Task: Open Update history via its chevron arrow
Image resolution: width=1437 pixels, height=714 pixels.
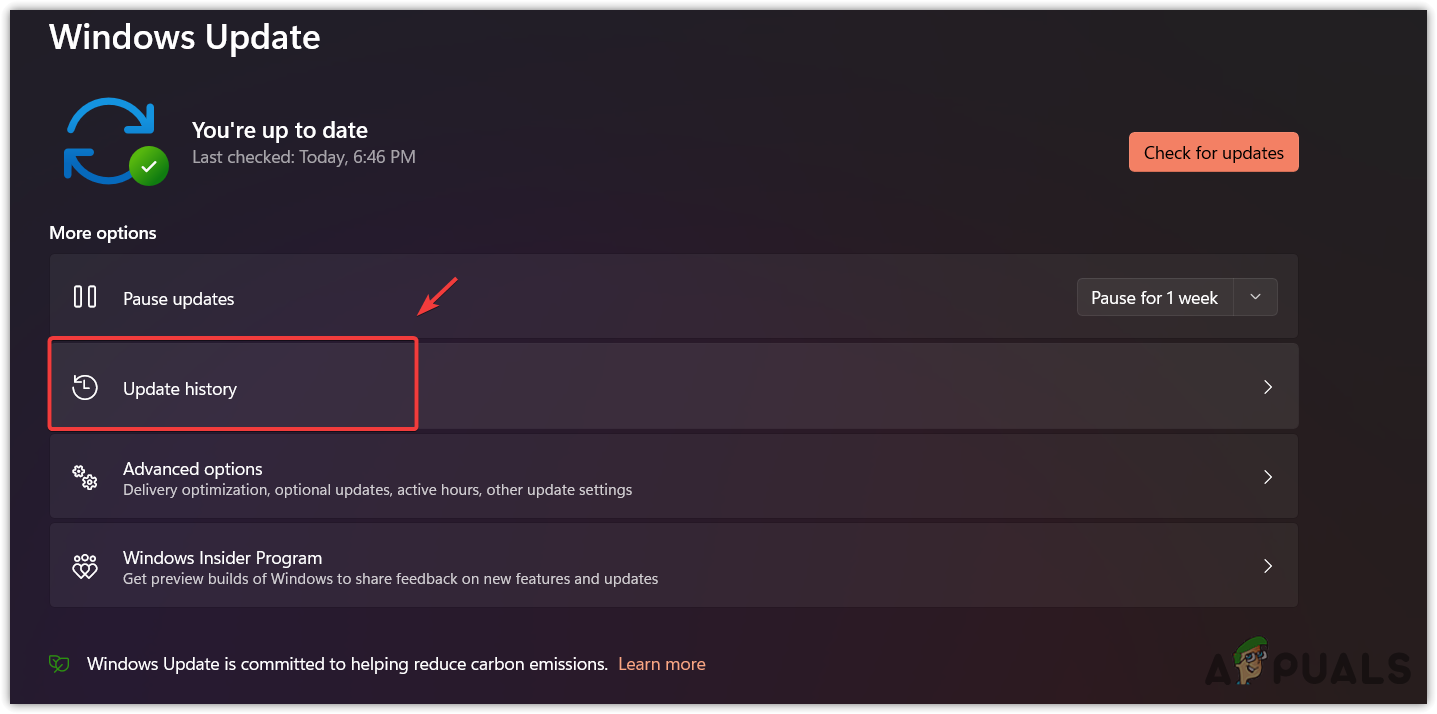Action: (1268, 387)
